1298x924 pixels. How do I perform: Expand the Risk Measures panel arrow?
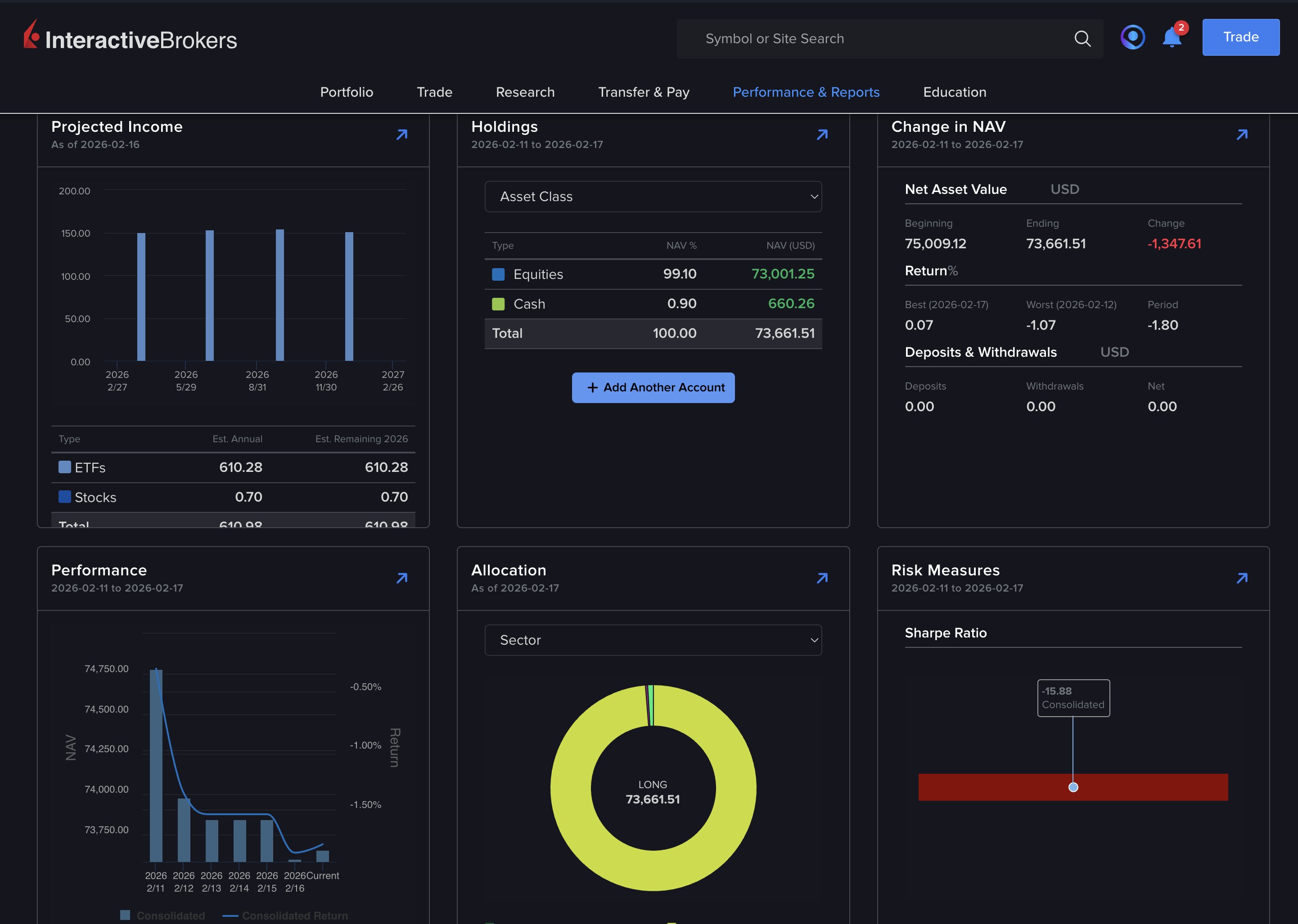point(1242,578)
